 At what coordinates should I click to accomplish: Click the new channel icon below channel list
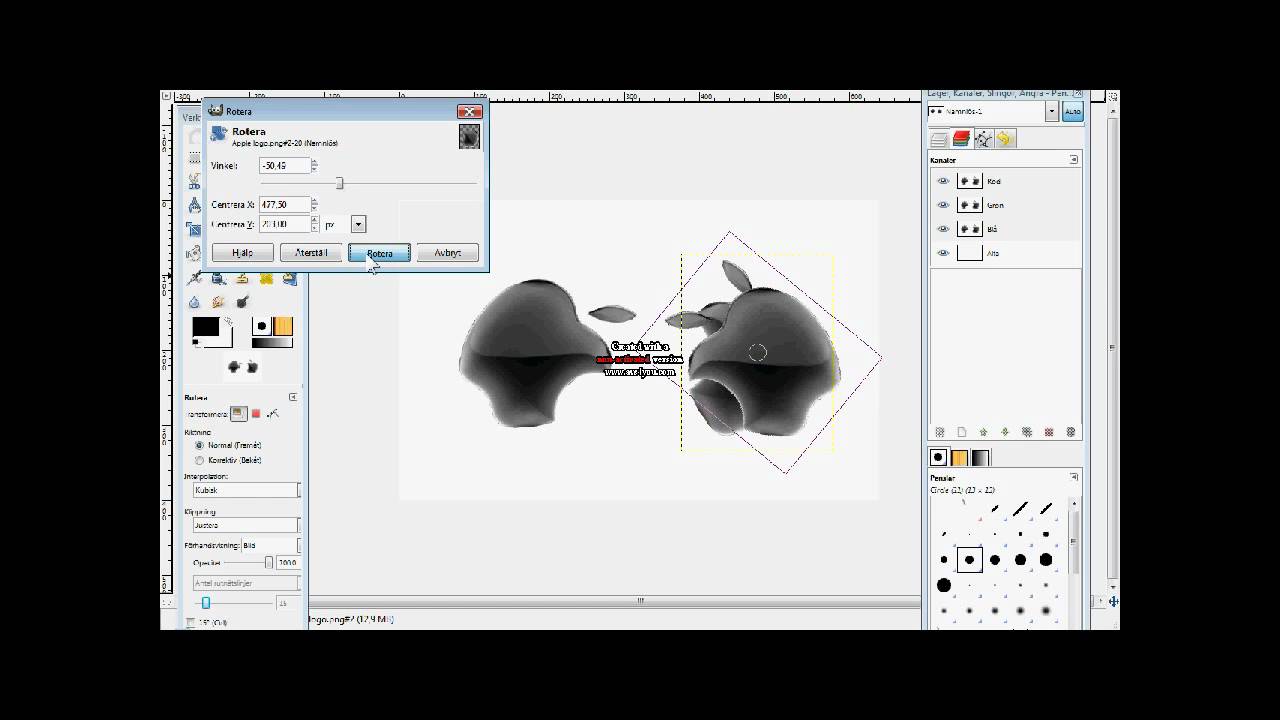961,432
